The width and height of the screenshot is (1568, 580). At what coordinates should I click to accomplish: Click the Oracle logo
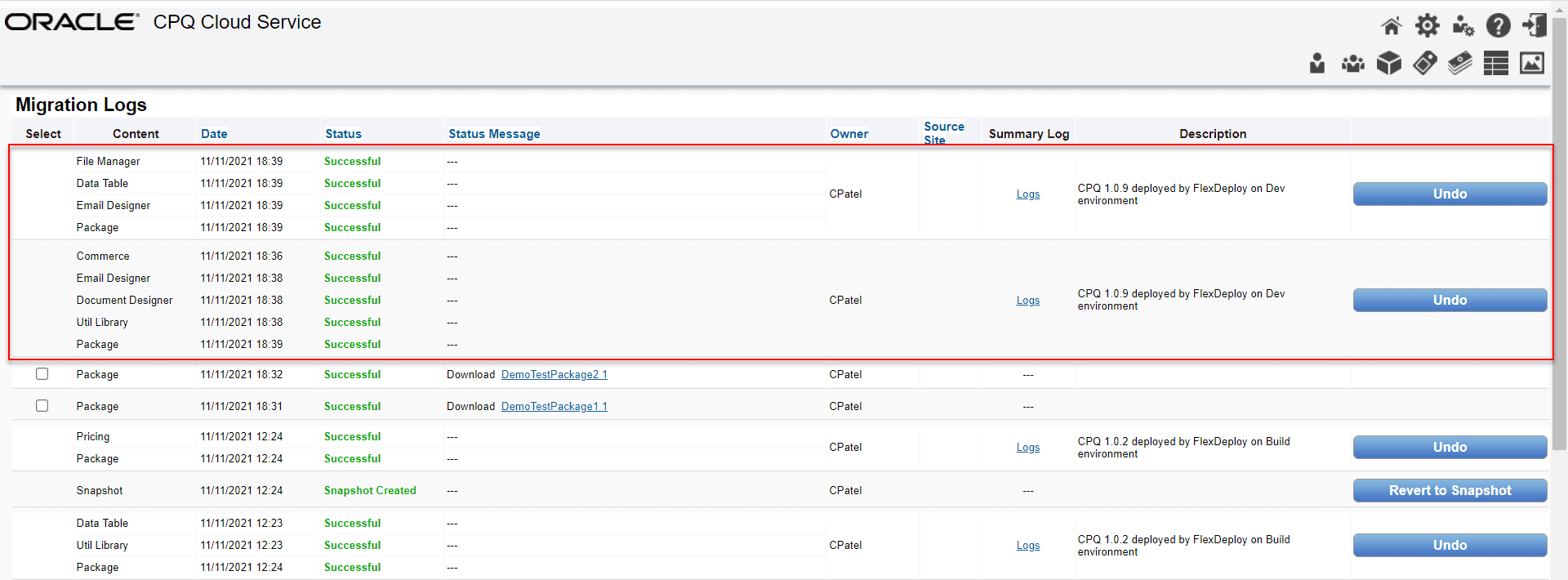click(x=72, y=22)
